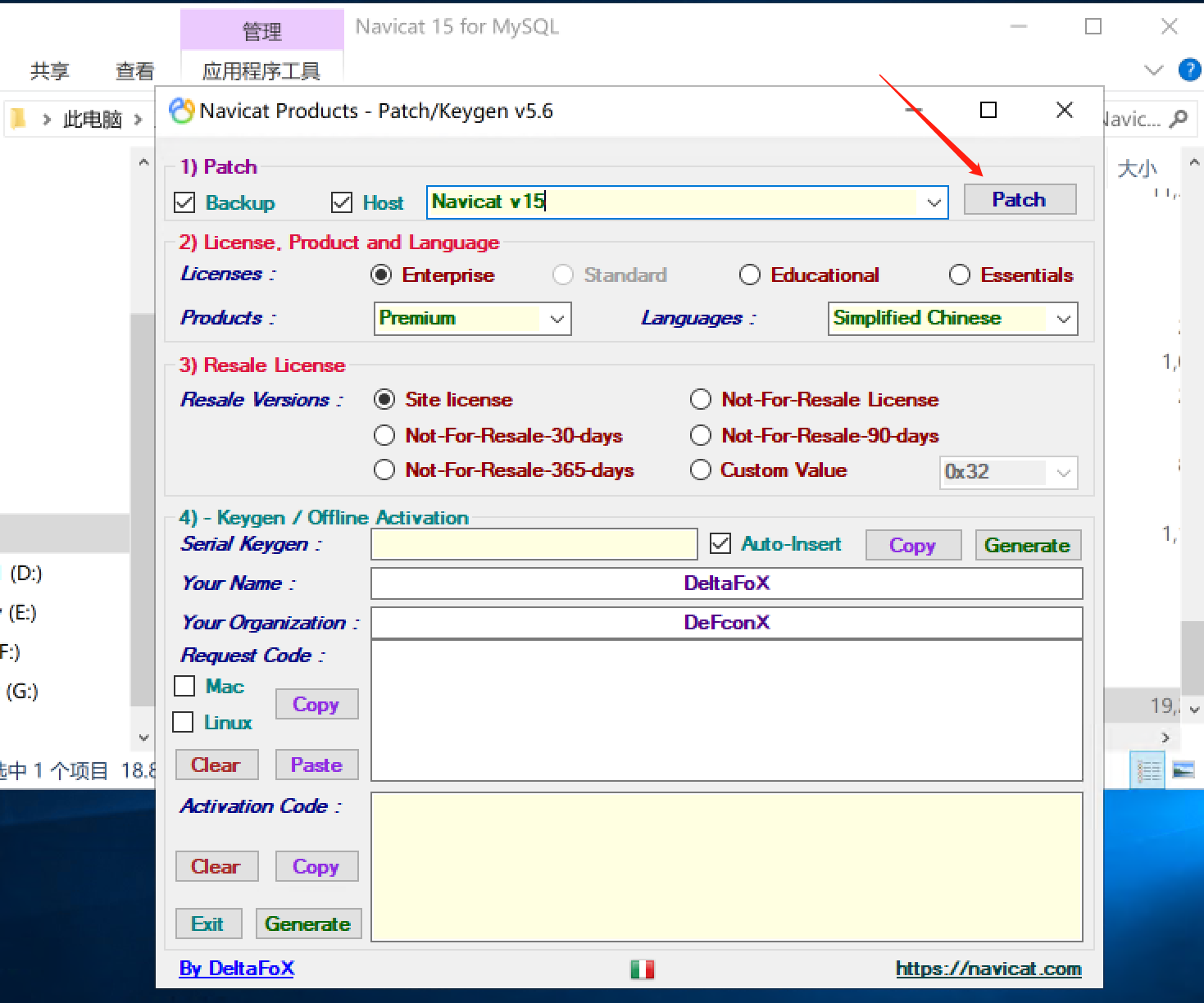The width and height of the screenshot is (1204, 1003).
Task: Click the 大小 column header in Explorer
Action: [1138, 169]
